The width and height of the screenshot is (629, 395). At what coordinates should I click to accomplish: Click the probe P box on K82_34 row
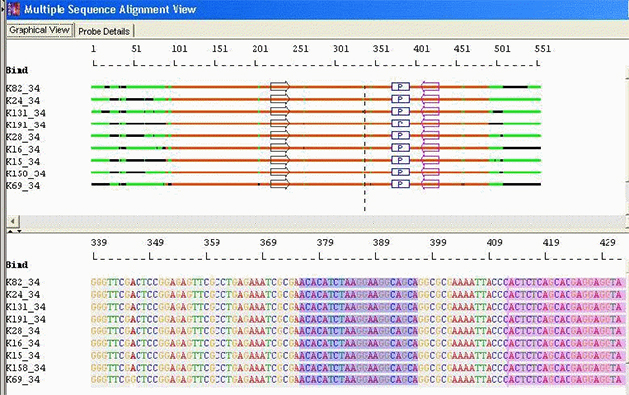400,87
